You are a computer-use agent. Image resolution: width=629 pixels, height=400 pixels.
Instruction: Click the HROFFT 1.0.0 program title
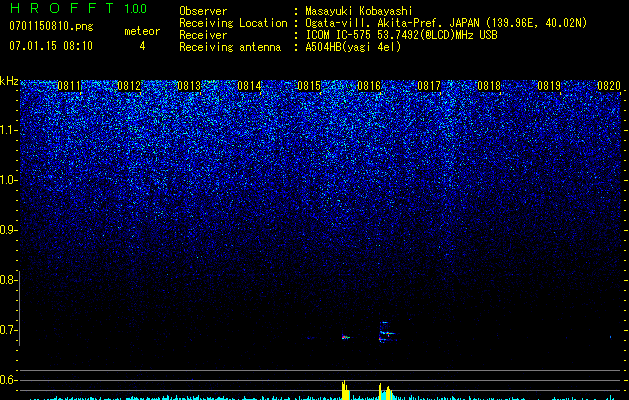tap(79, 8)
